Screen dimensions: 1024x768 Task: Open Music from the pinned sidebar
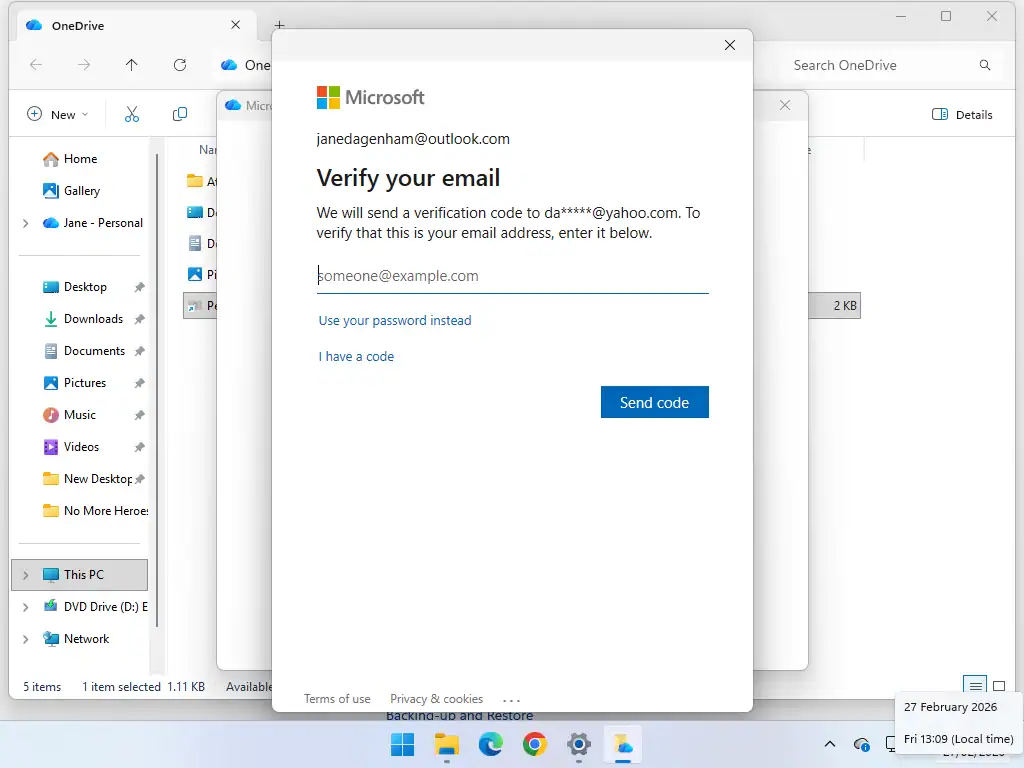coord(78,414)
